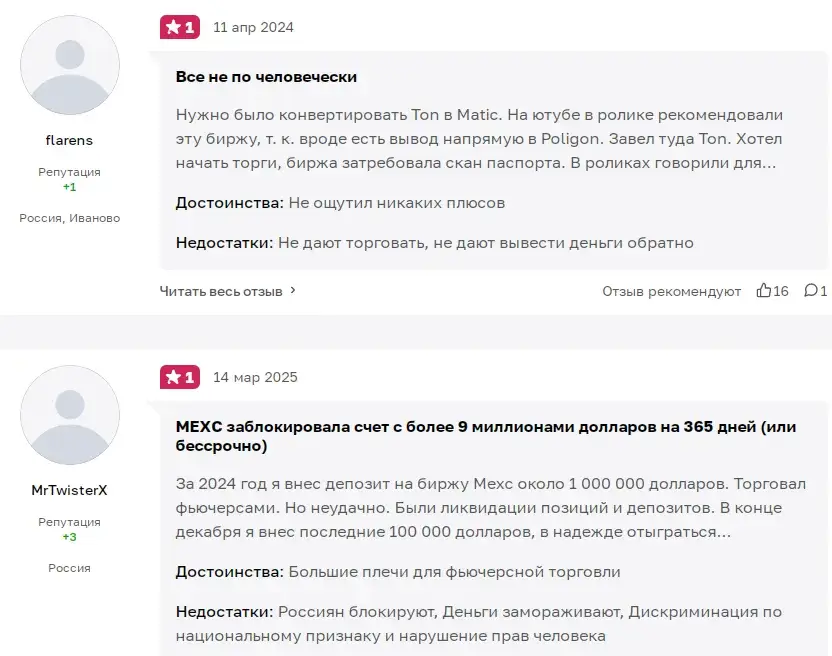
Task: Click the Отзыв рекомендуют label
Action: tap(671, 291)
